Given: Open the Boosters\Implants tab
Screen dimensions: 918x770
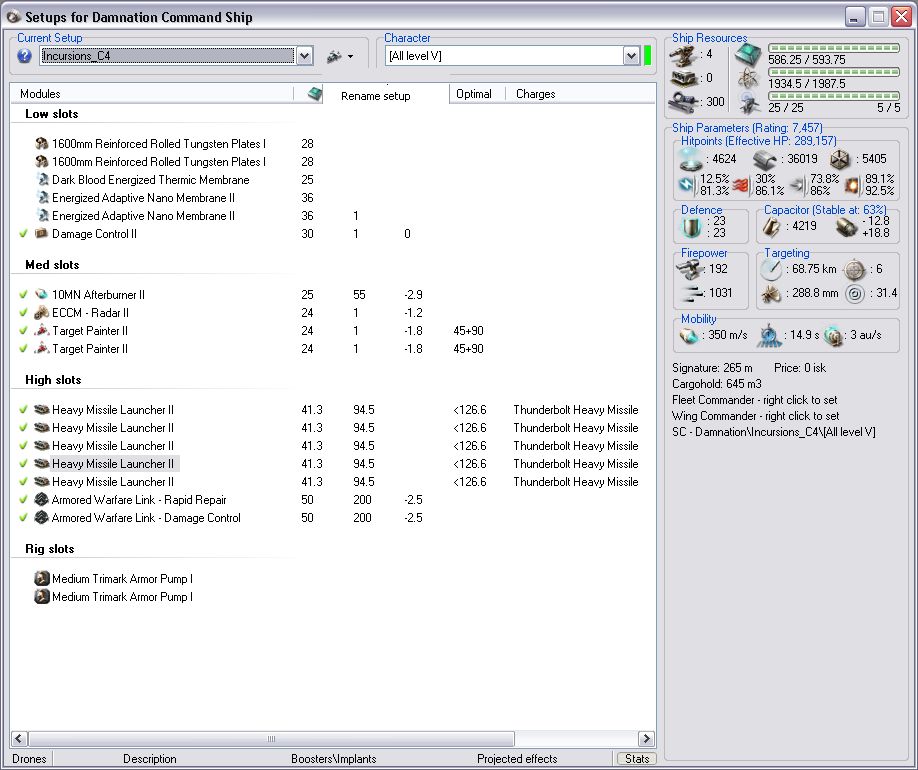Looking at the screenshot, I should (x=334, y=759).
